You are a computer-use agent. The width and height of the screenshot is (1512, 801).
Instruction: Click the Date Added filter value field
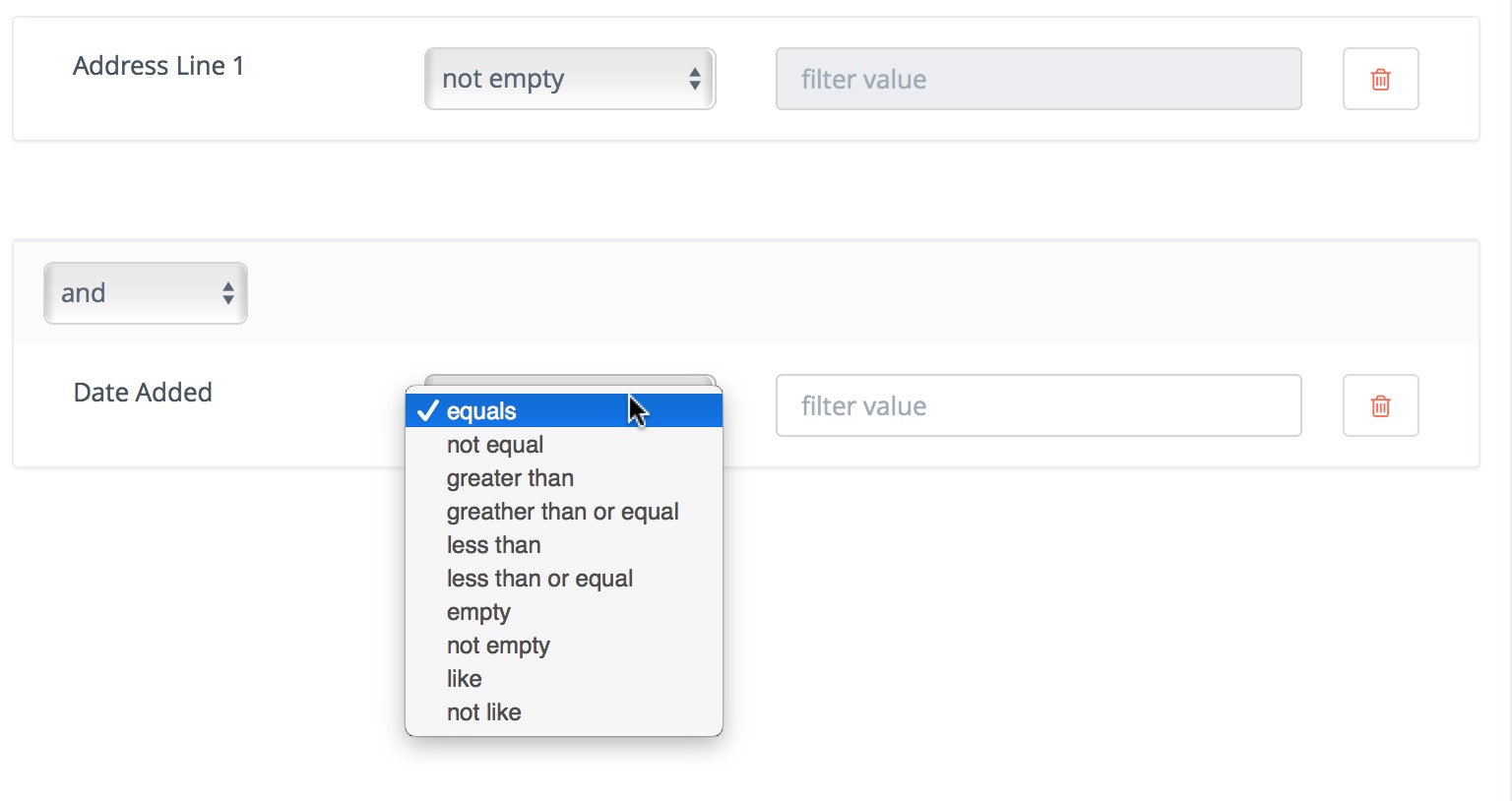click(x=1039, y=405)
